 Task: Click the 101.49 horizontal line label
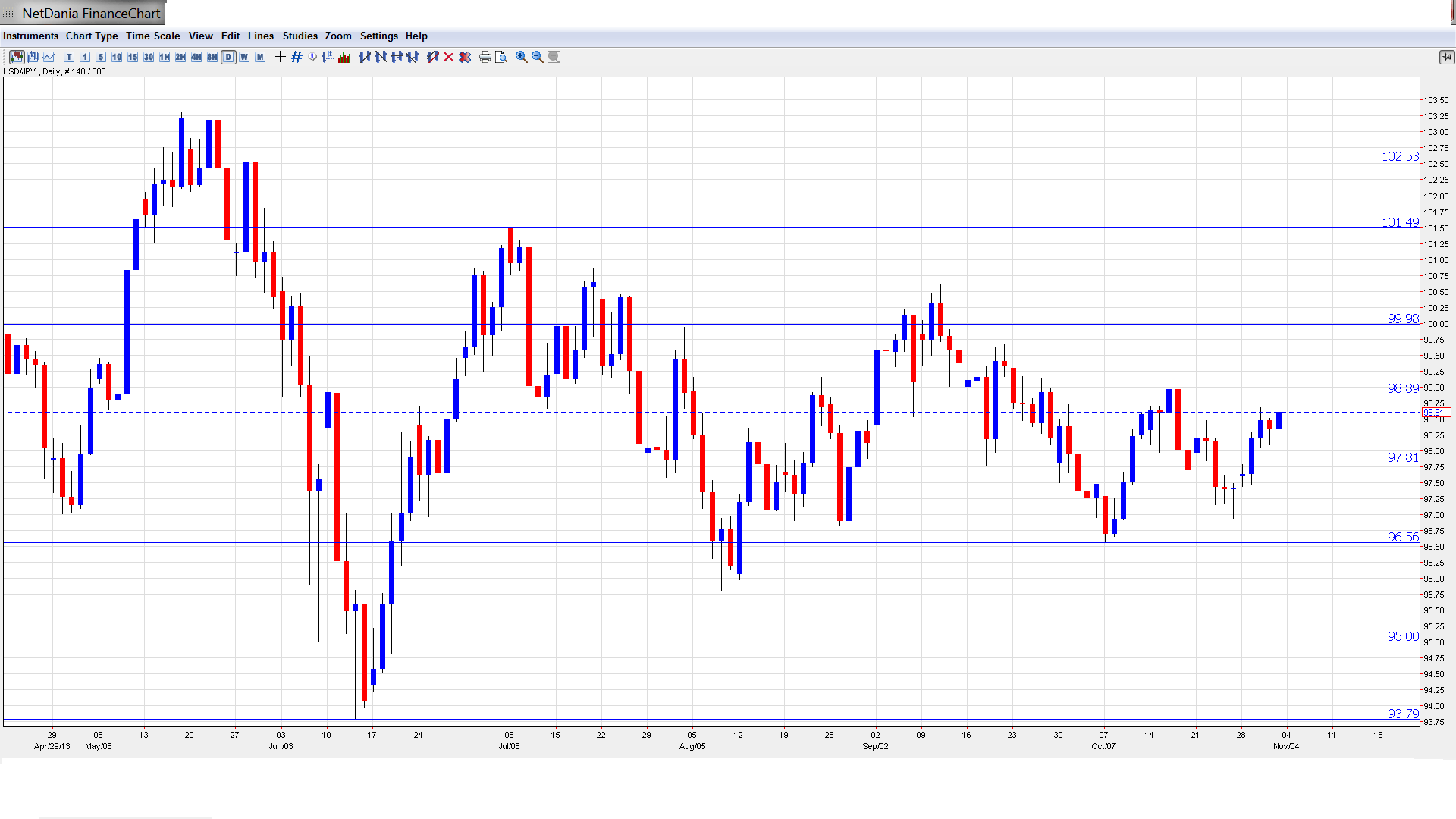pyautogui.click(x=1399, y=222)
